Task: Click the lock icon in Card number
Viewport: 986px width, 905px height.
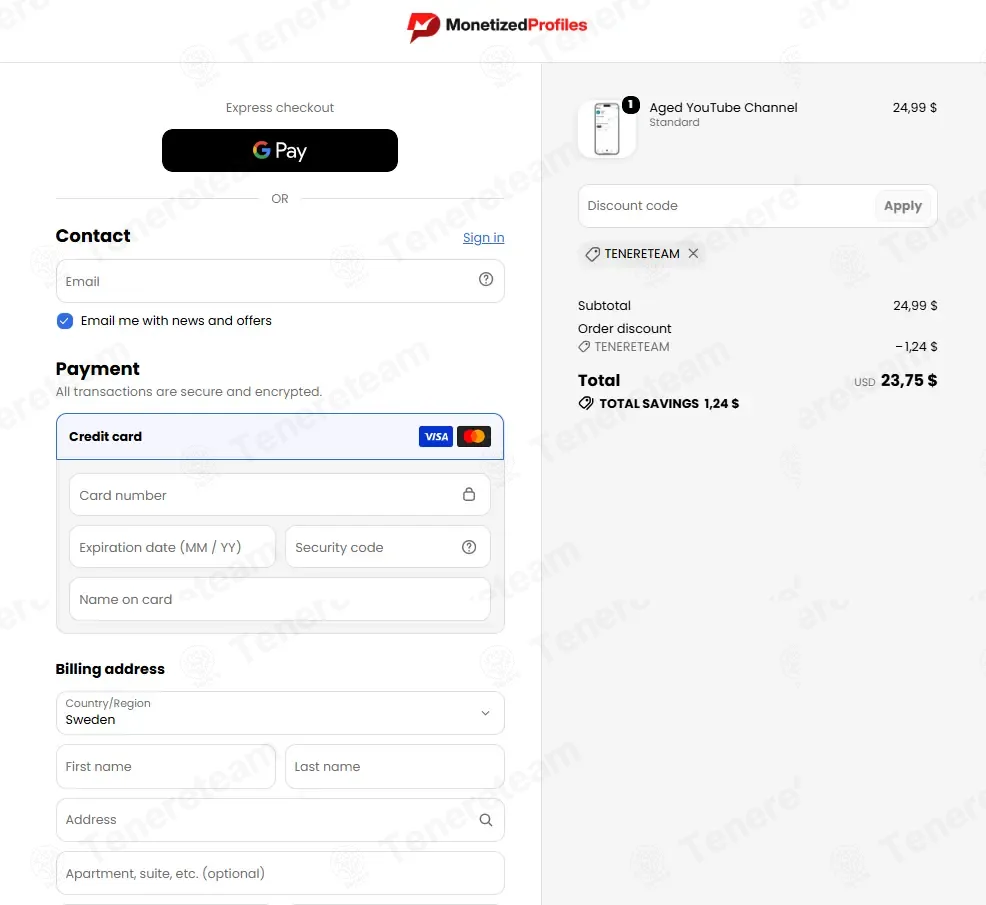Action: coord(468,494)
